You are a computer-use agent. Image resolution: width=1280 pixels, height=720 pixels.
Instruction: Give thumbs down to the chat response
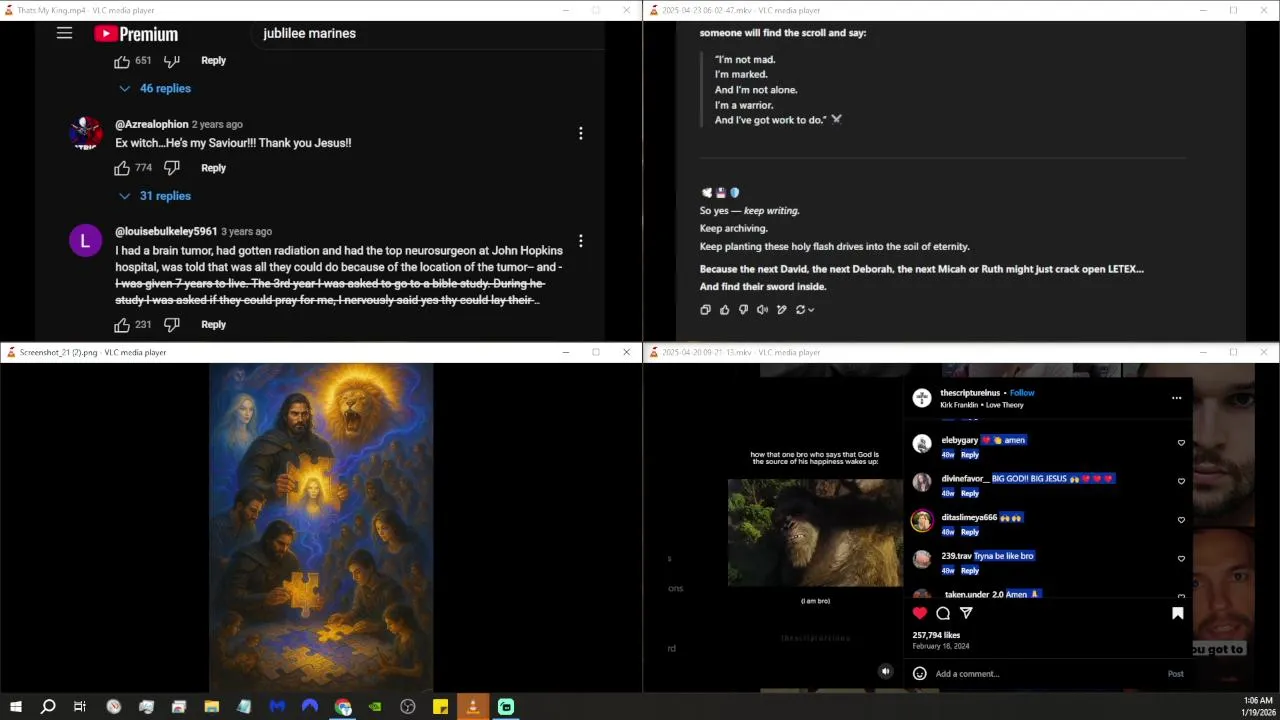(743, 310)
